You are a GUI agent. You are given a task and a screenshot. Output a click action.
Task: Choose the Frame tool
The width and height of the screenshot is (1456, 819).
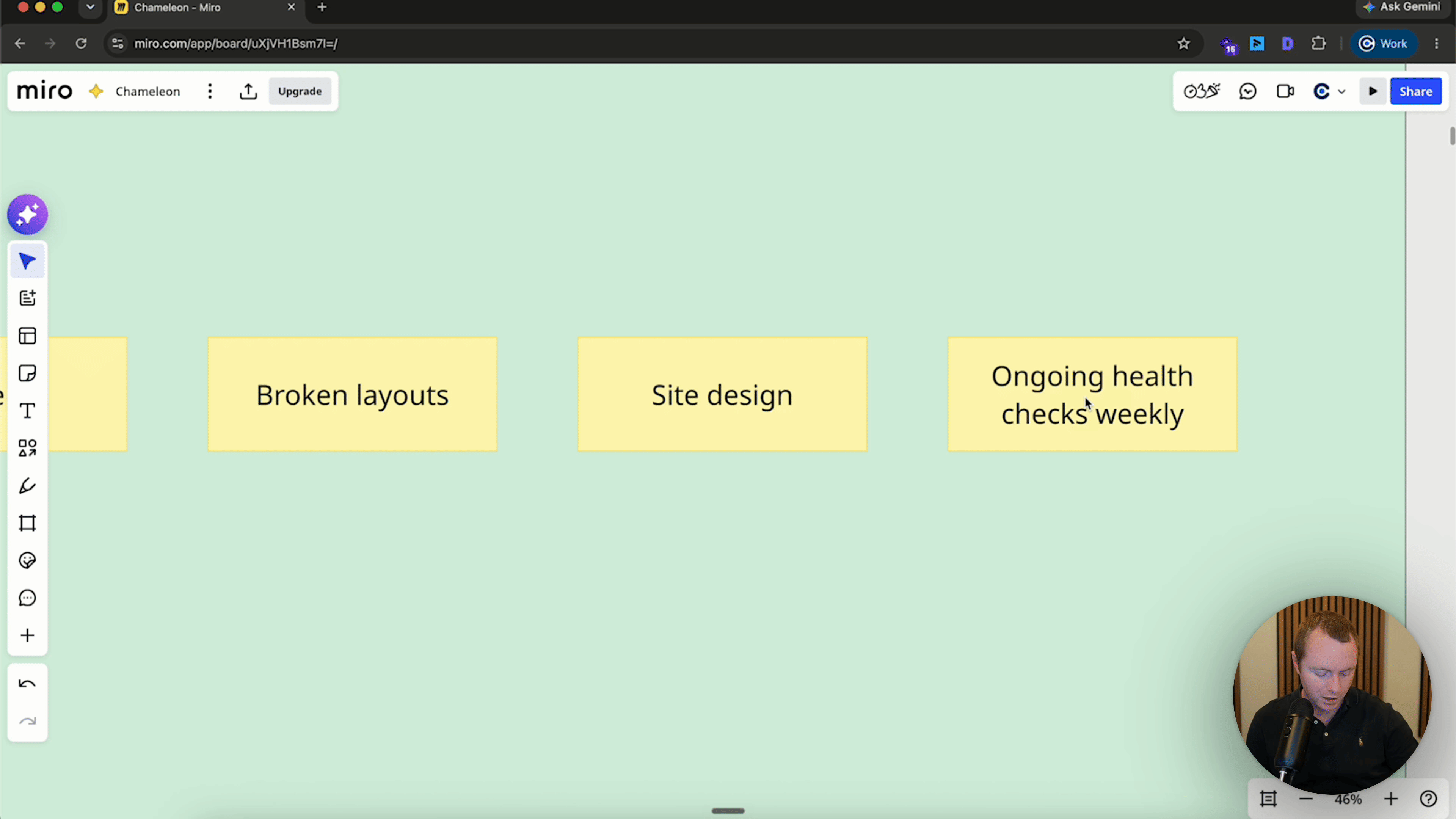tap(27, 523)
